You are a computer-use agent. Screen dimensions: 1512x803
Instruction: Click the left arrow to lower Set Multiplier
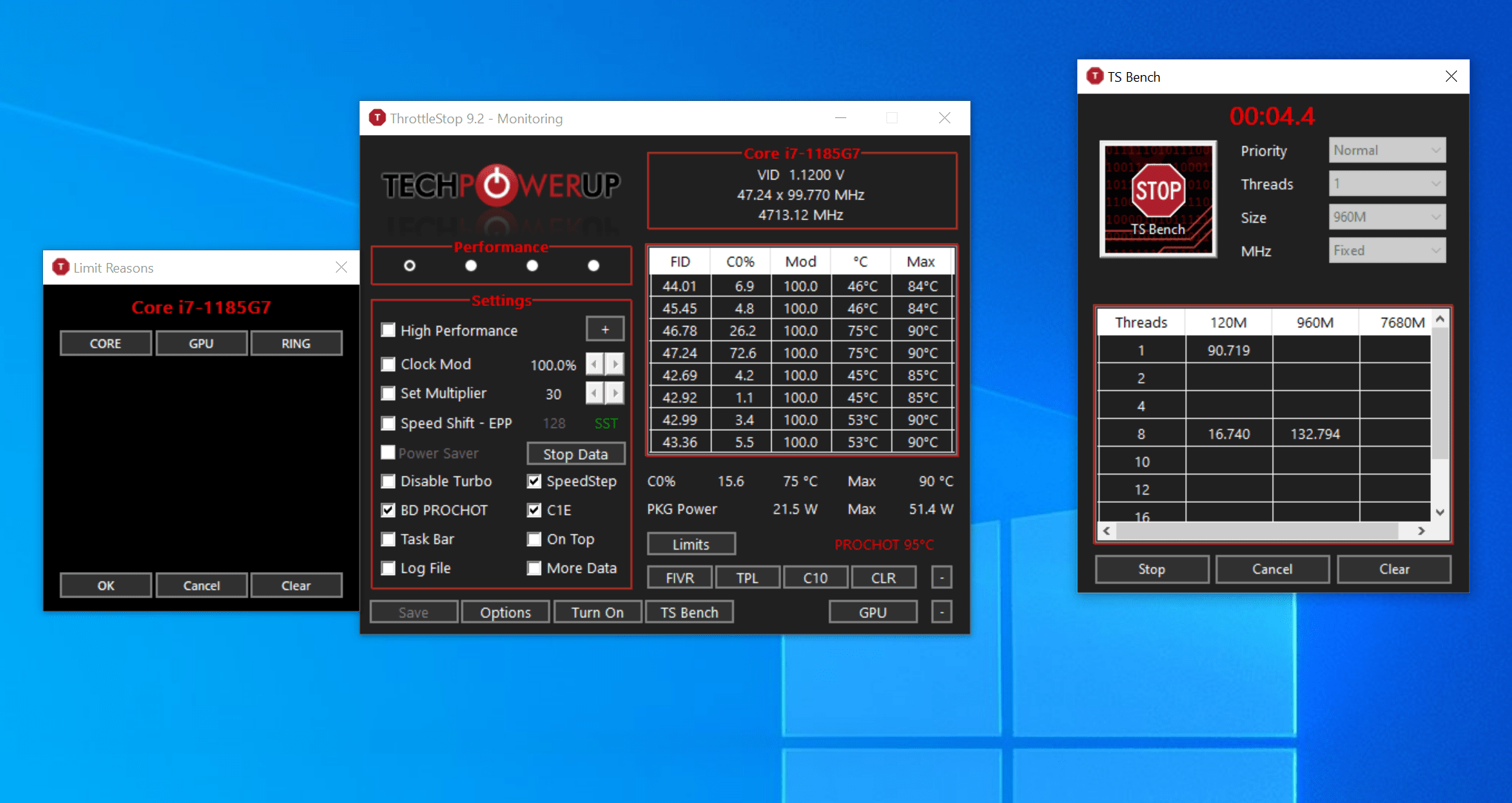coord(594,393)
